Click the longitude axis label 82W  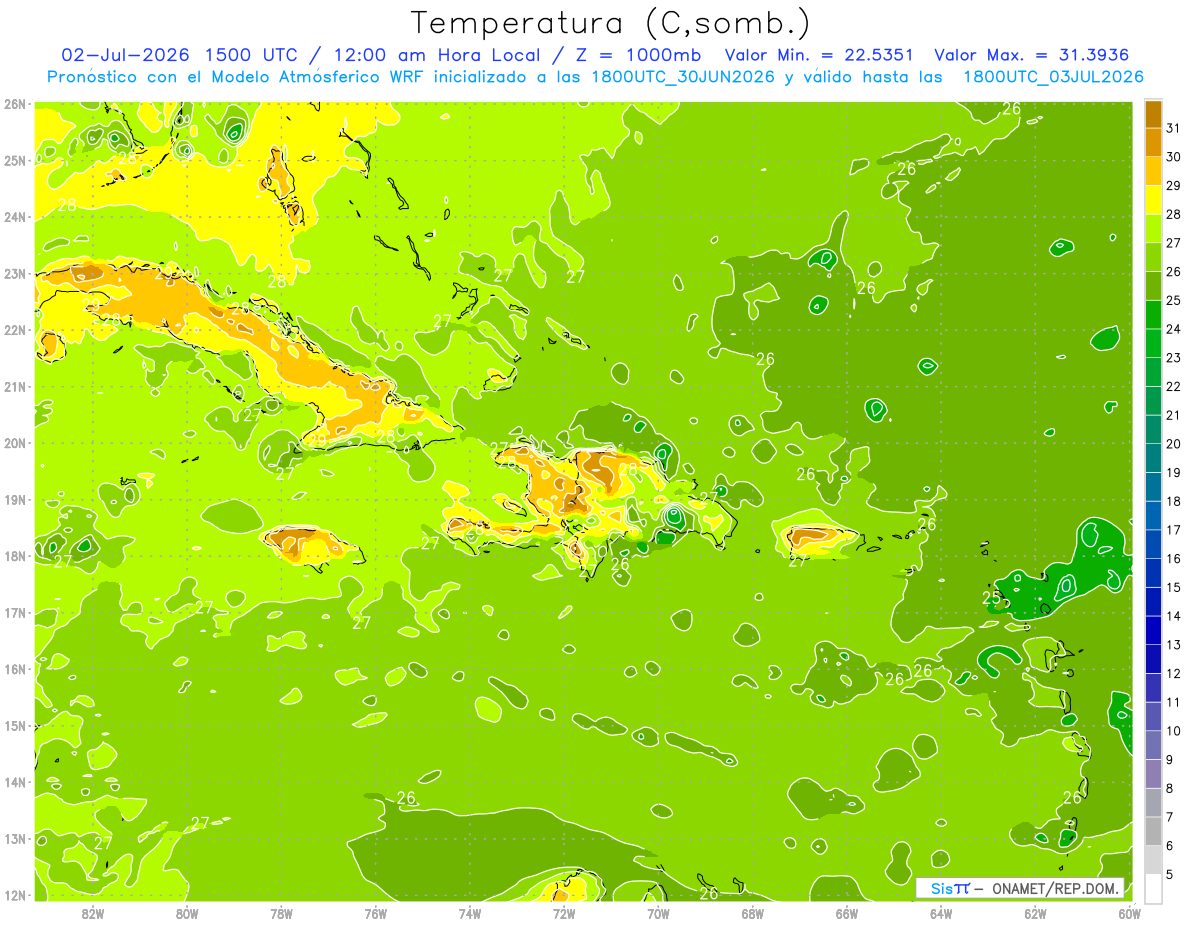93,913
